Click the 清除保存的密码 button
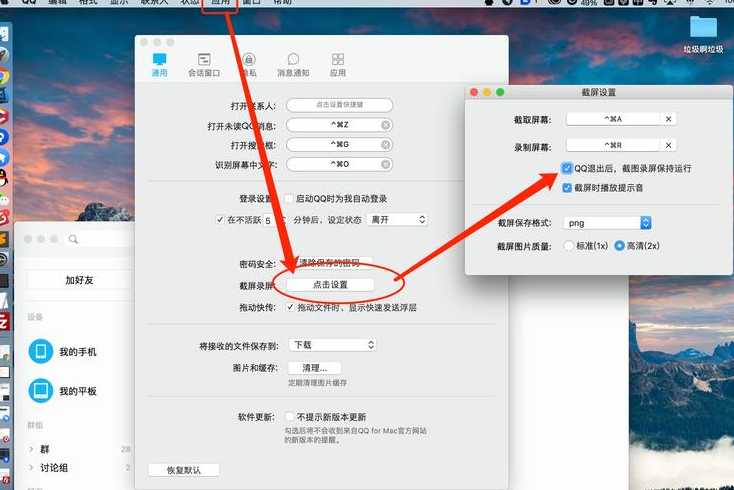734x490 pixels. (x=330, y=263)
